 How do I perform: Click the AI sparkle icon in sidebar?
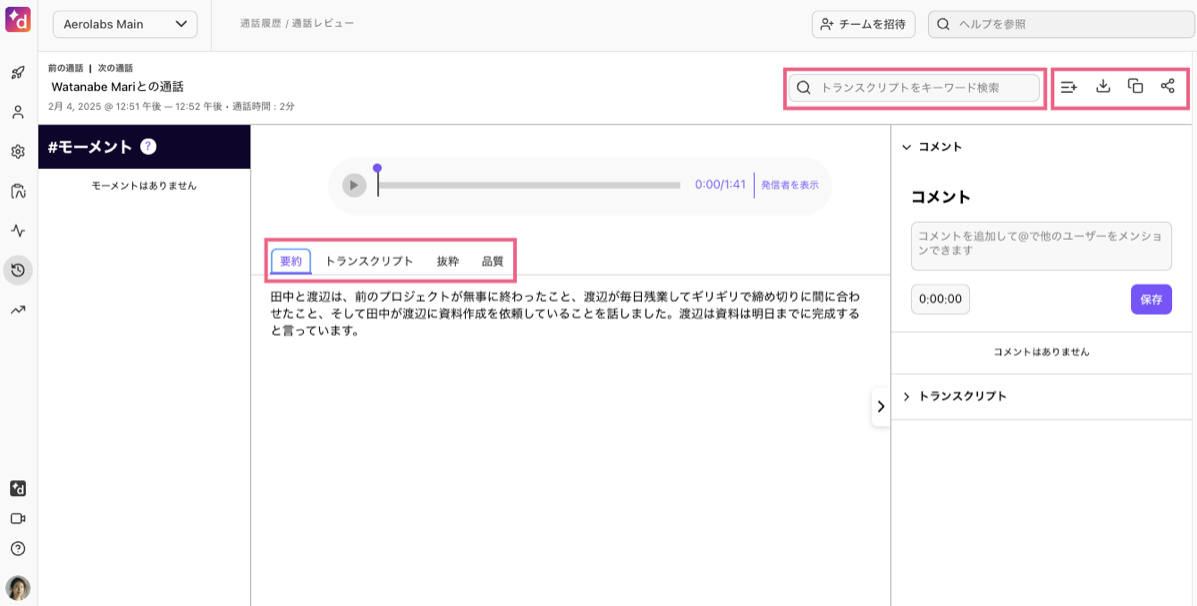pyautogui.click(x=18, y=488)
